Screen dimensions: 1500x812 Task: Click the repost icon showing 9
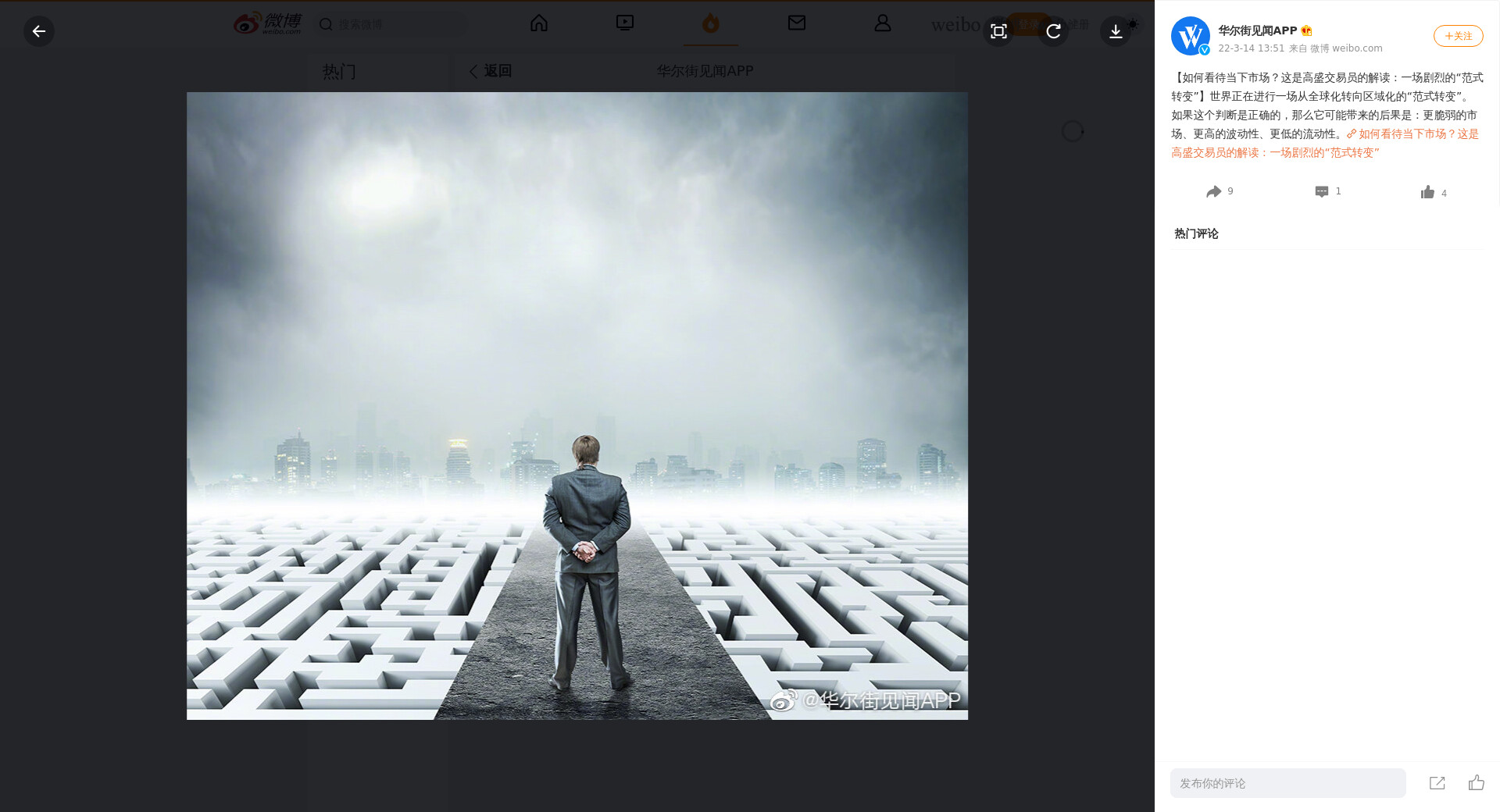click(x=1213, y=192)
